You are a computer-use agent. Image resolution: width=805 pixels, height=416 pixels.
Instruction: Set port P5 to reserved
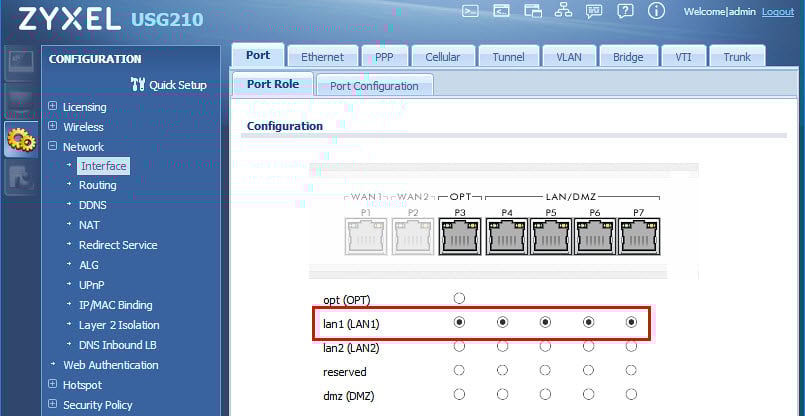click(545, 370)
